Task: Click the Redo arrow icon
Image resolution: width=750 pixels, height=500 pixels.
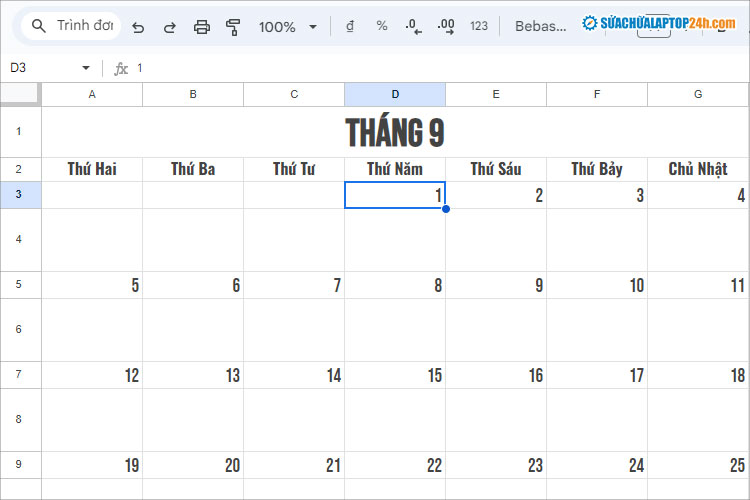Action: point(169,27)
